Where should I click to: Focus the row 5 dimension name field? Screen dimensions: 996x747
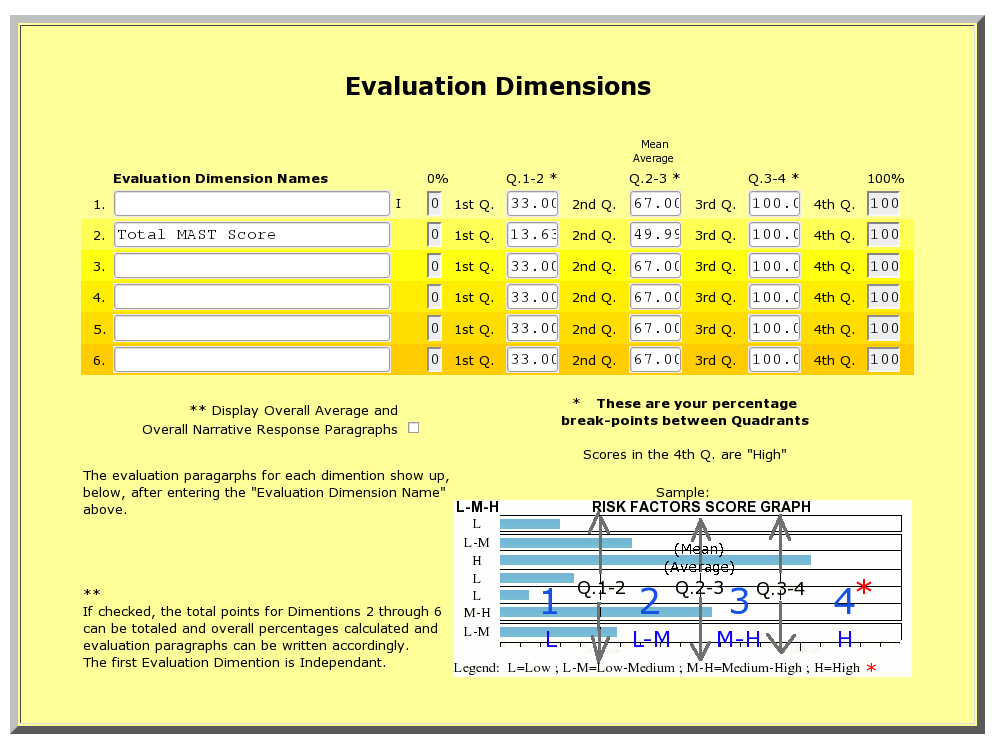(x=252, y=328)
